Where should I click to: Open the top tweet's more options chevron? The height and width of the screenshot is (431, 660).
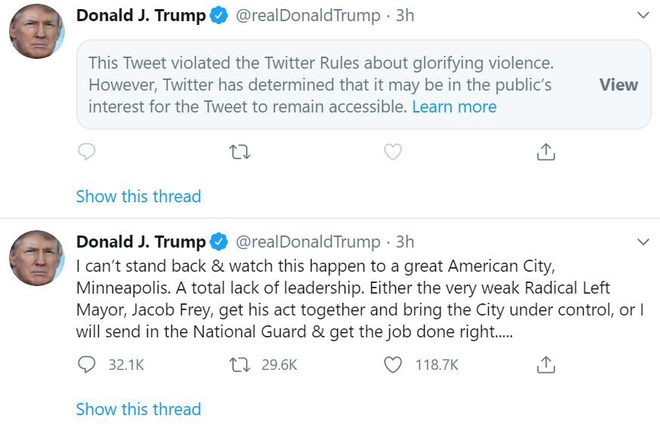tap(643, 17)
